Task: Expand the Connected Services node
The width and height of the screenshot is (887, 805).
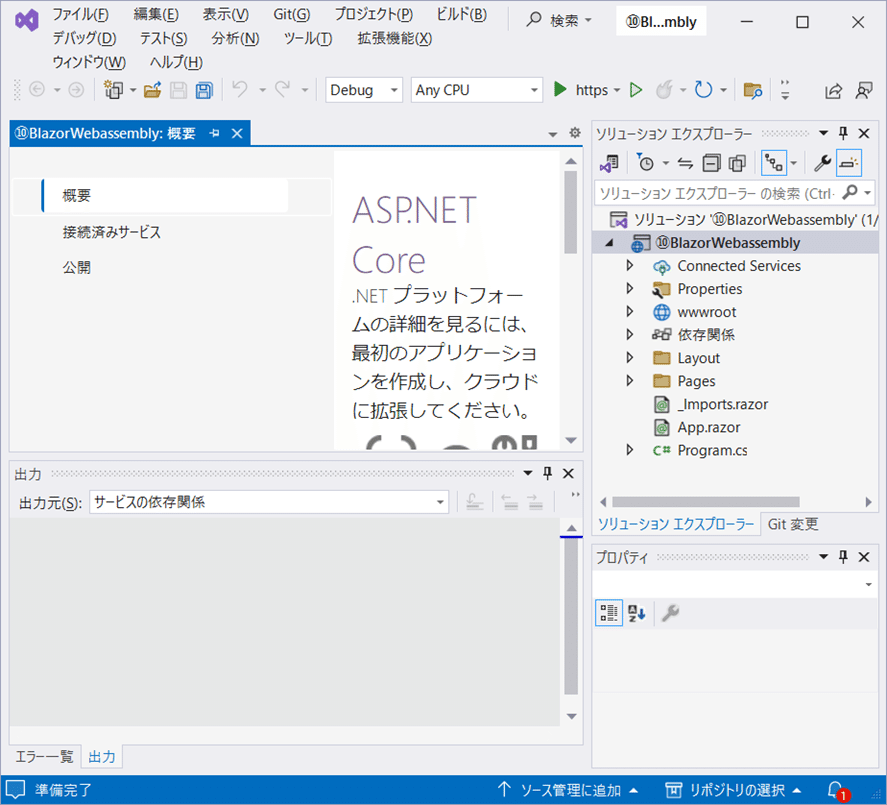Action: (630, 265)
